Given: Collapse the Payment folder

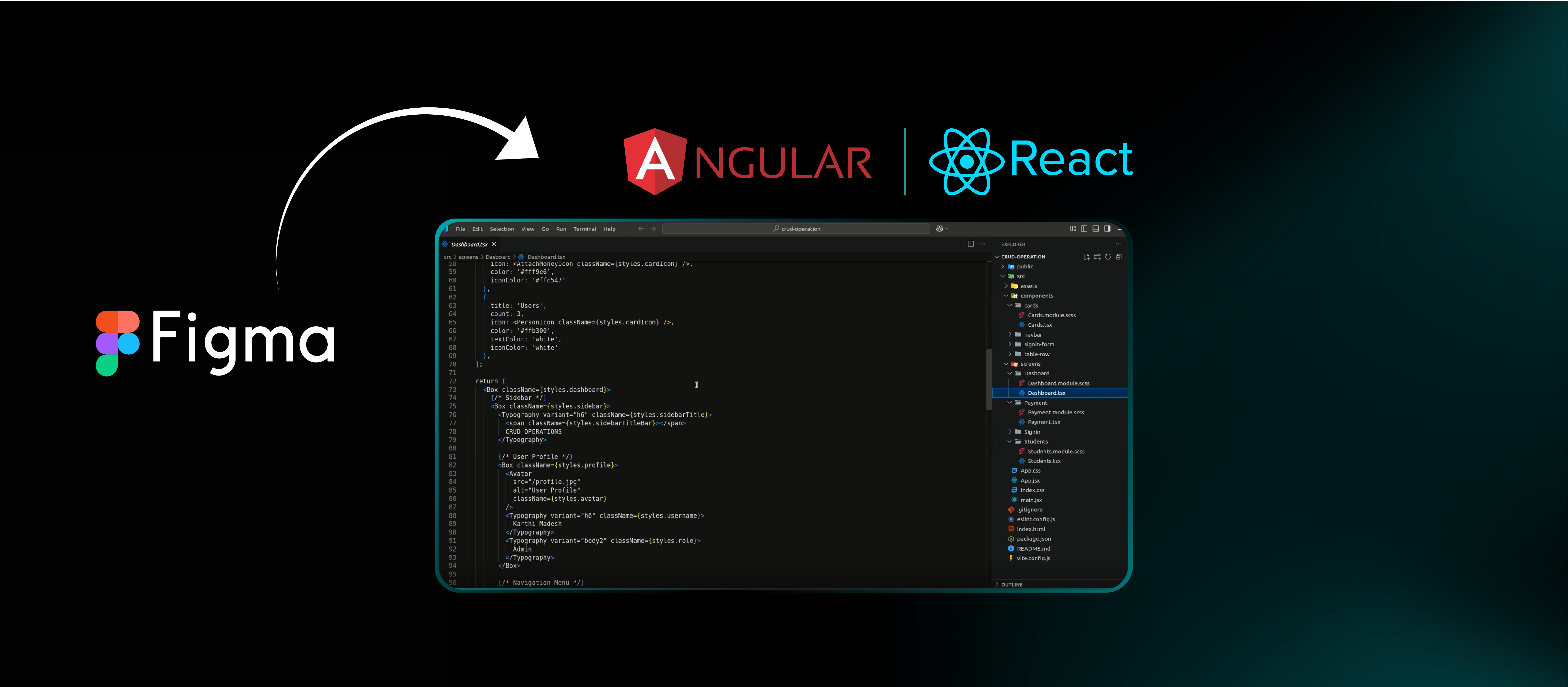Looking at the screenshot, I should coord(1060,403).
